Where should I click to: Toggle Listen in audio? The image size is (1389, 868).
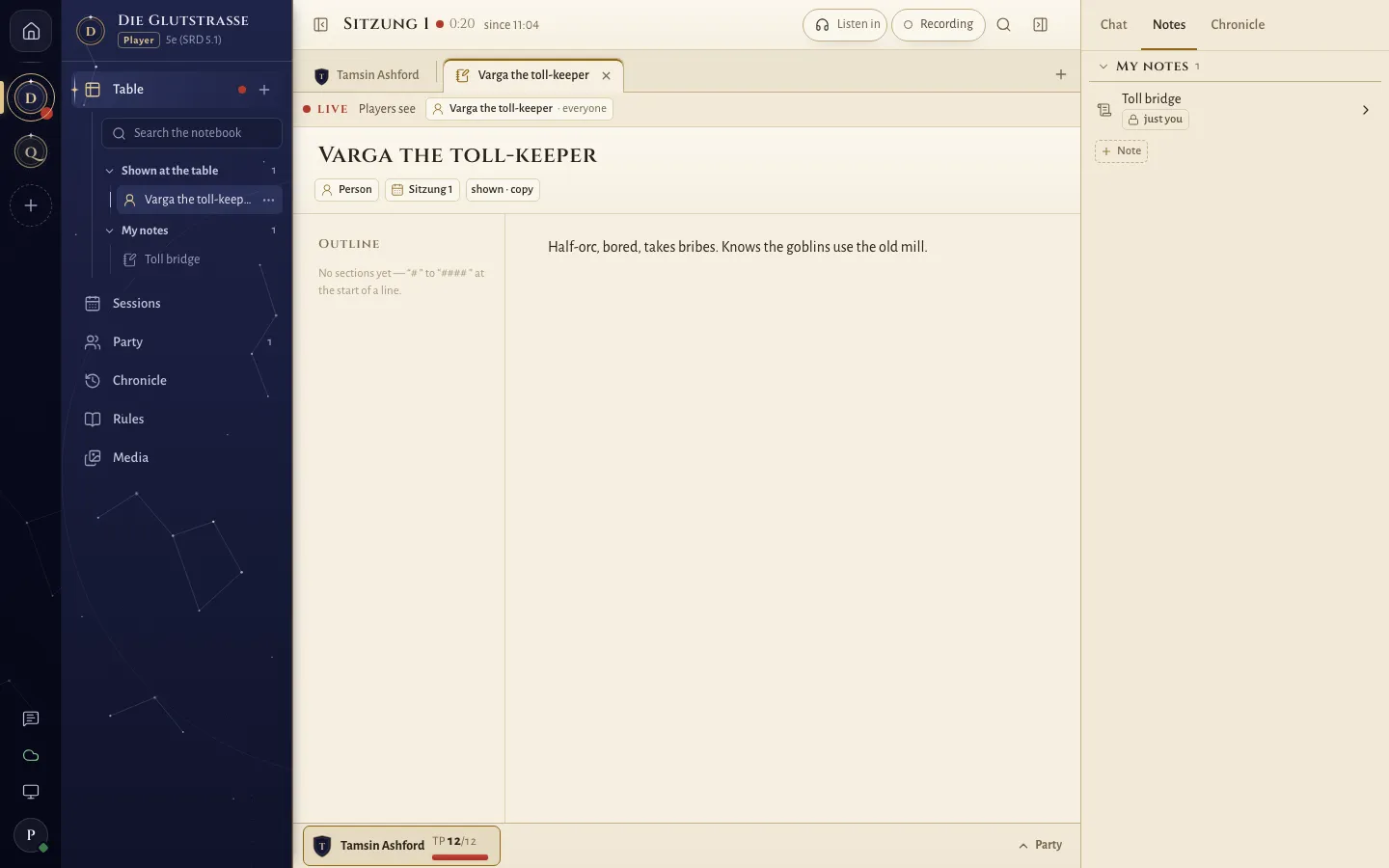845,25
